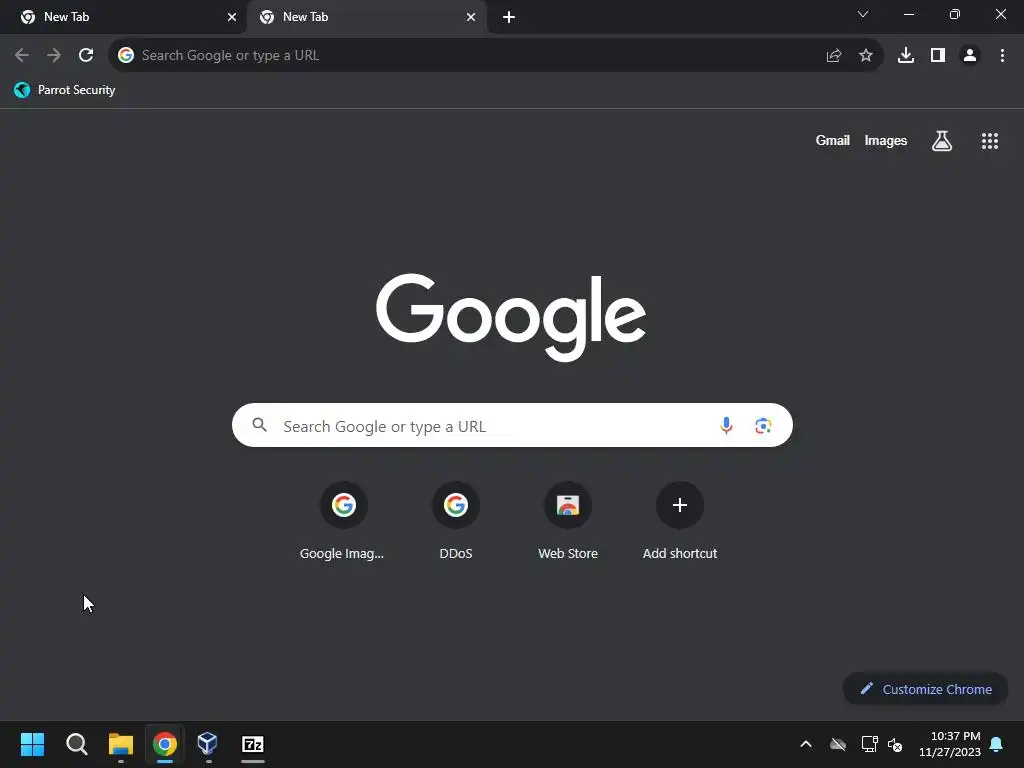Bookmark this tab with the star icon
This screenshot has height=768, width=1024.
point(866,56)
